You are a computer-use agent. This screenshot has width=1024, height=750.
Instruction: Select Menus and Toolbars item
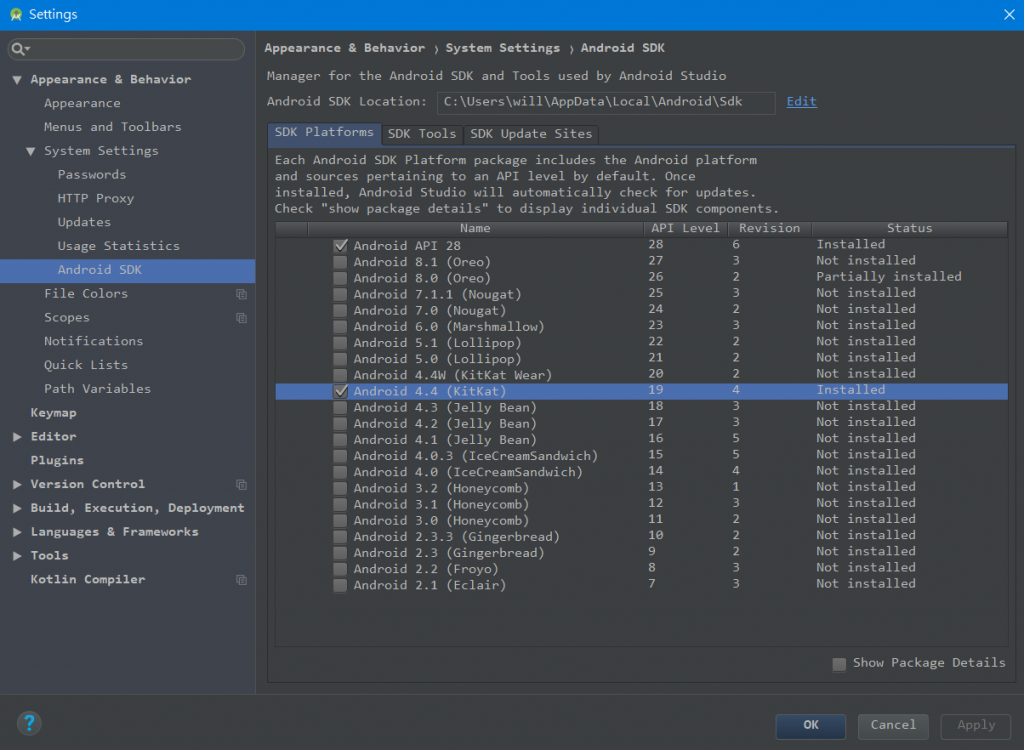coord(112,127)
